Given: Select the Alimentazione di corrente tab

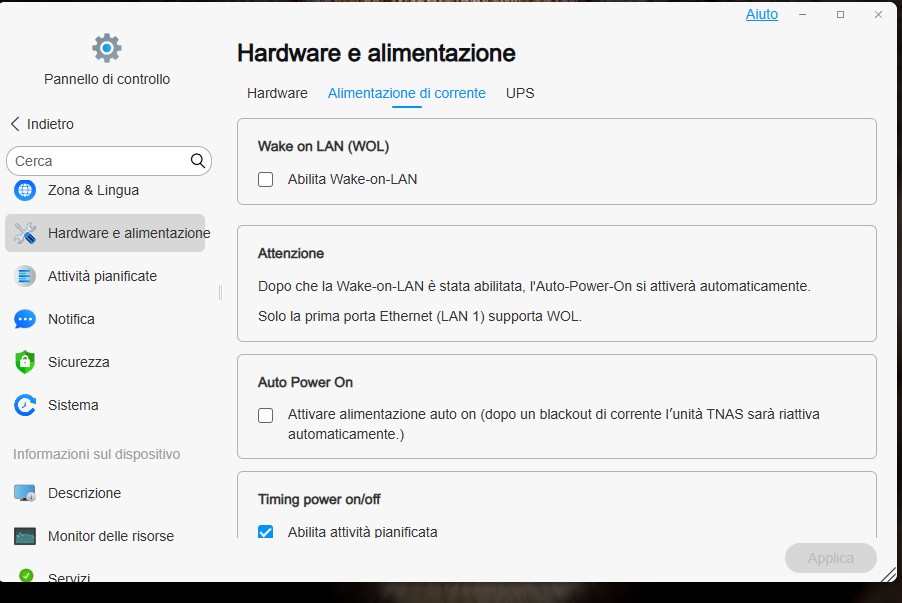Looking at the screenshot, I should (x=406, y=93).
